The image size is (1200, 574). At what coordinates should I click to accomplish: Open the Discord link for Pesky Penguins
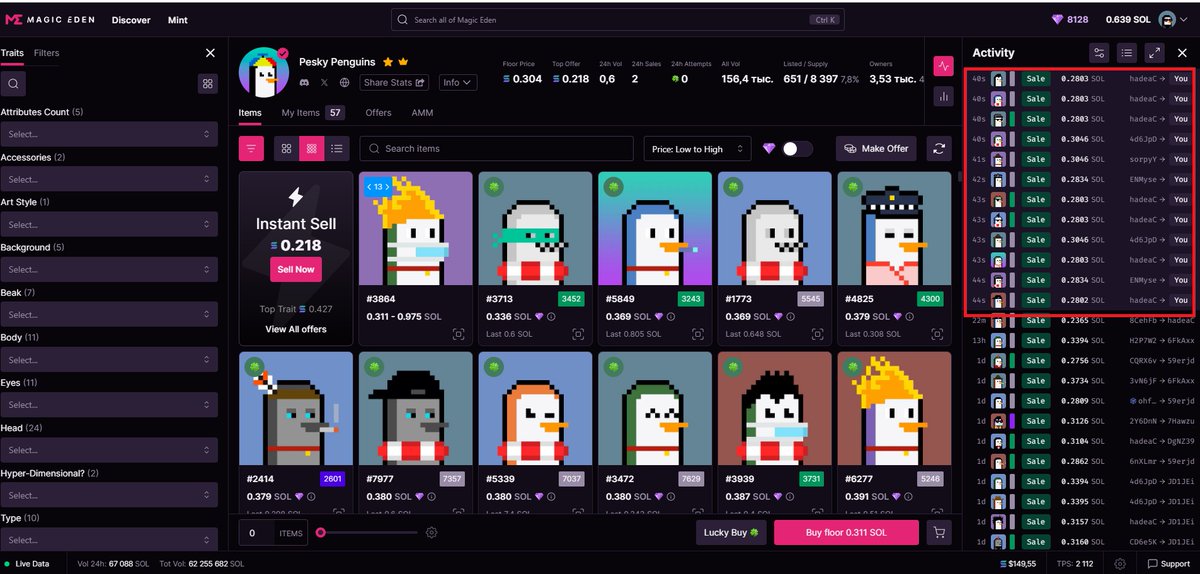point(305,82)
